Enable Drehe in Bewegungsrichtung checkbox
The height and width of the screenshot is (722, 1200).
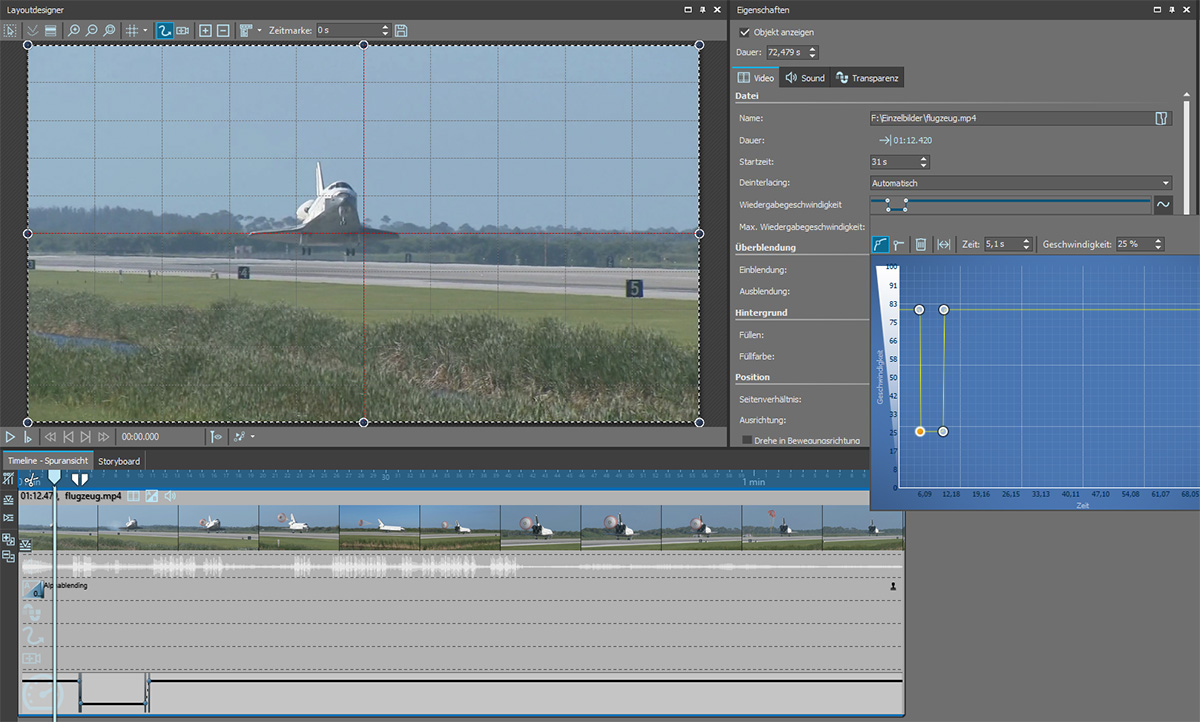click(x=747, y=440)
